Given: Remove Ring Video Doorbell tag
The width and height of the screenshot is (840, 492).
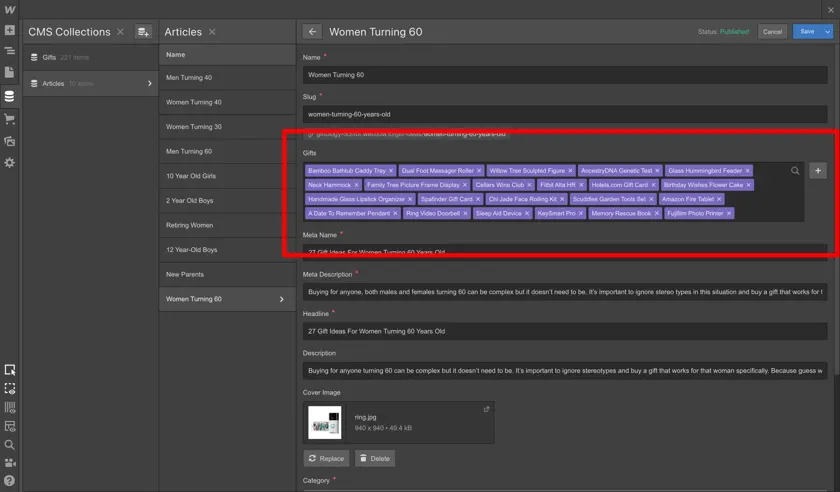Looking at the screenshot, I should (x=466, y=213).
